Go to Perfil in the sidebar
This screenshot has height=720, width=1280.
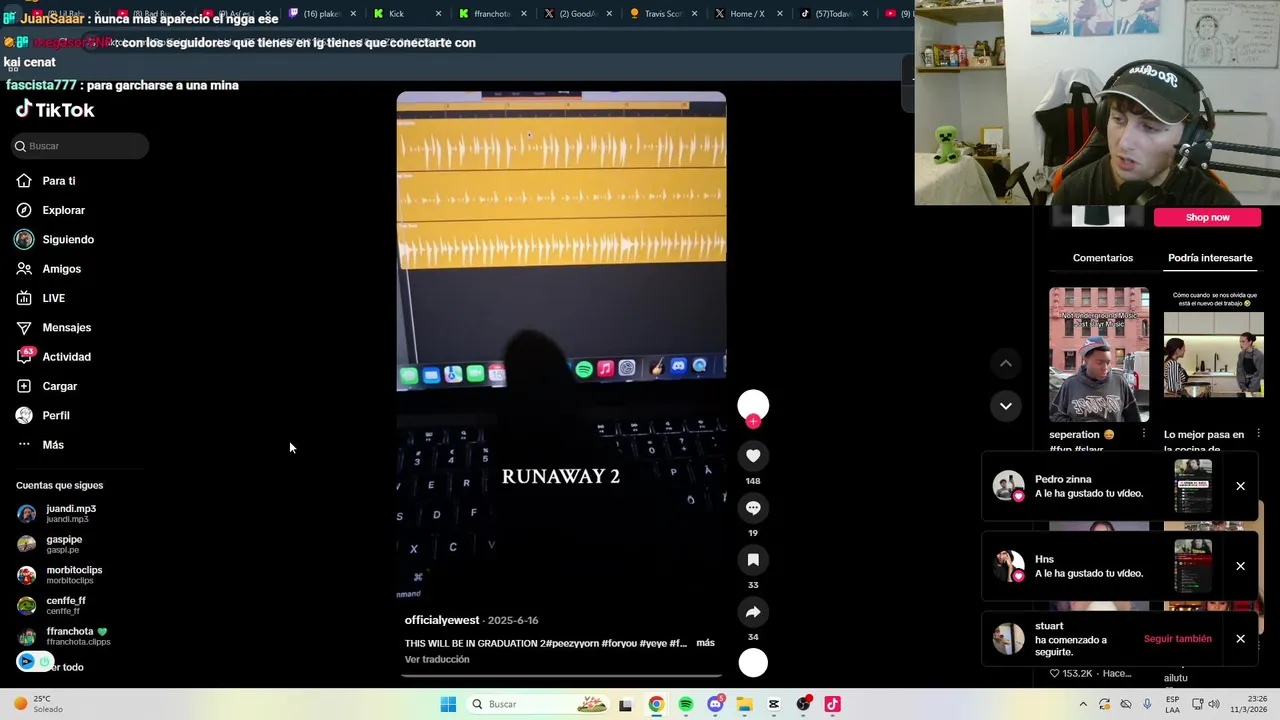tap(42, 415)
